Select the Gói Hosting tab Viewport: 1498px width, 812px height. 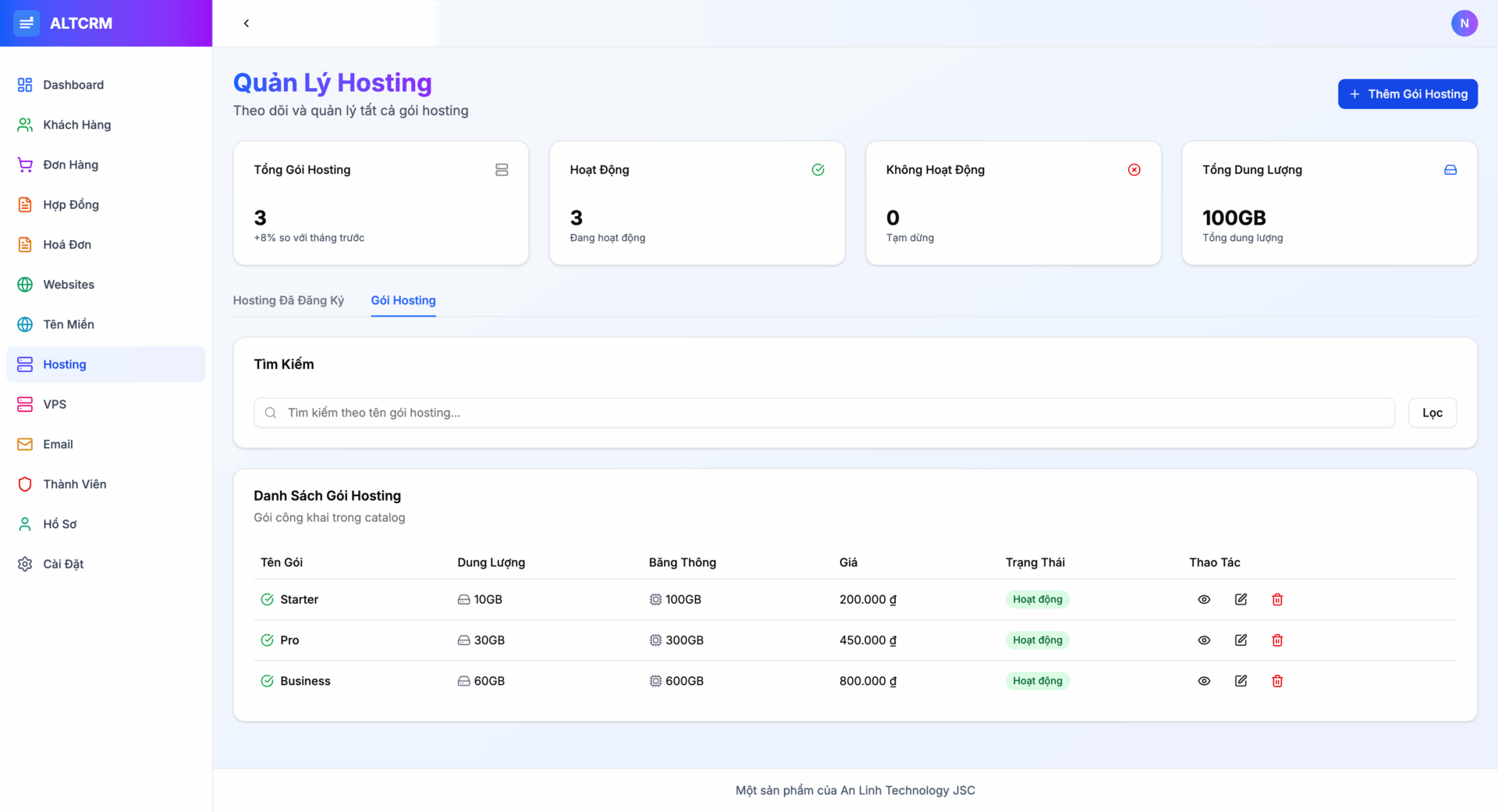click(x=403, y=300)
